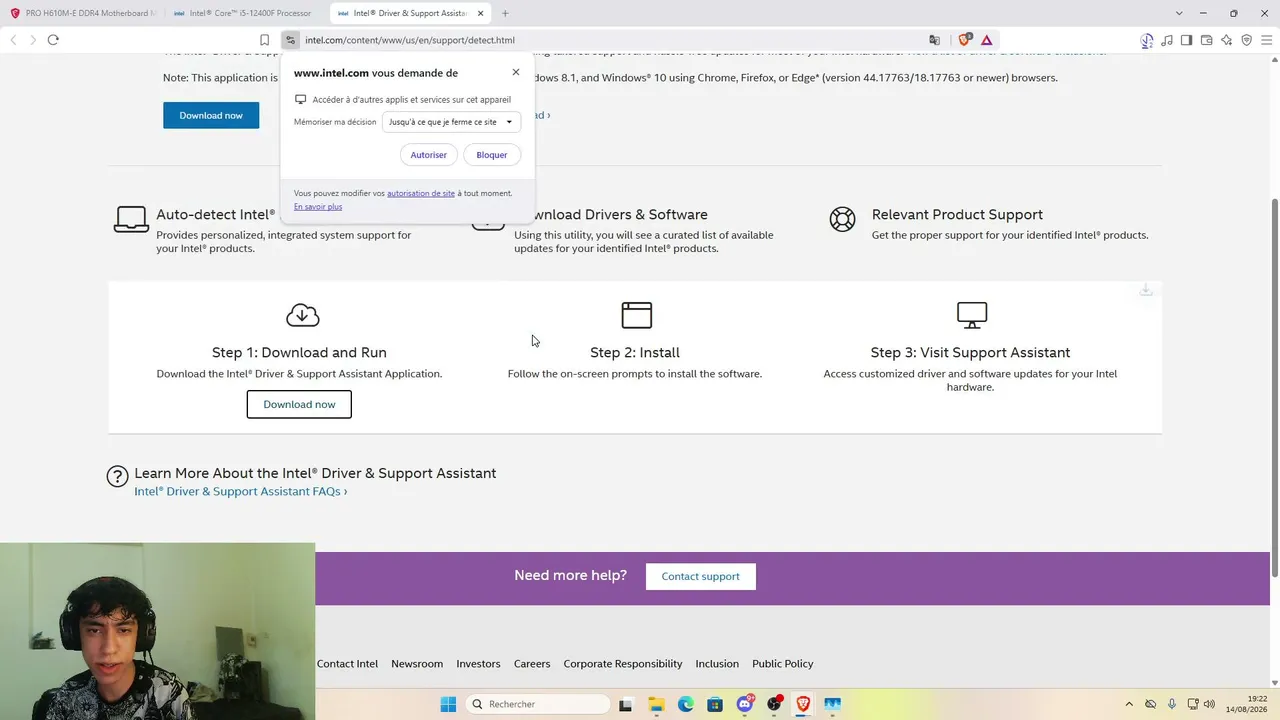Open Discord from the taskbar
Screen dimensions: 1280x720
tap(745, 704)
